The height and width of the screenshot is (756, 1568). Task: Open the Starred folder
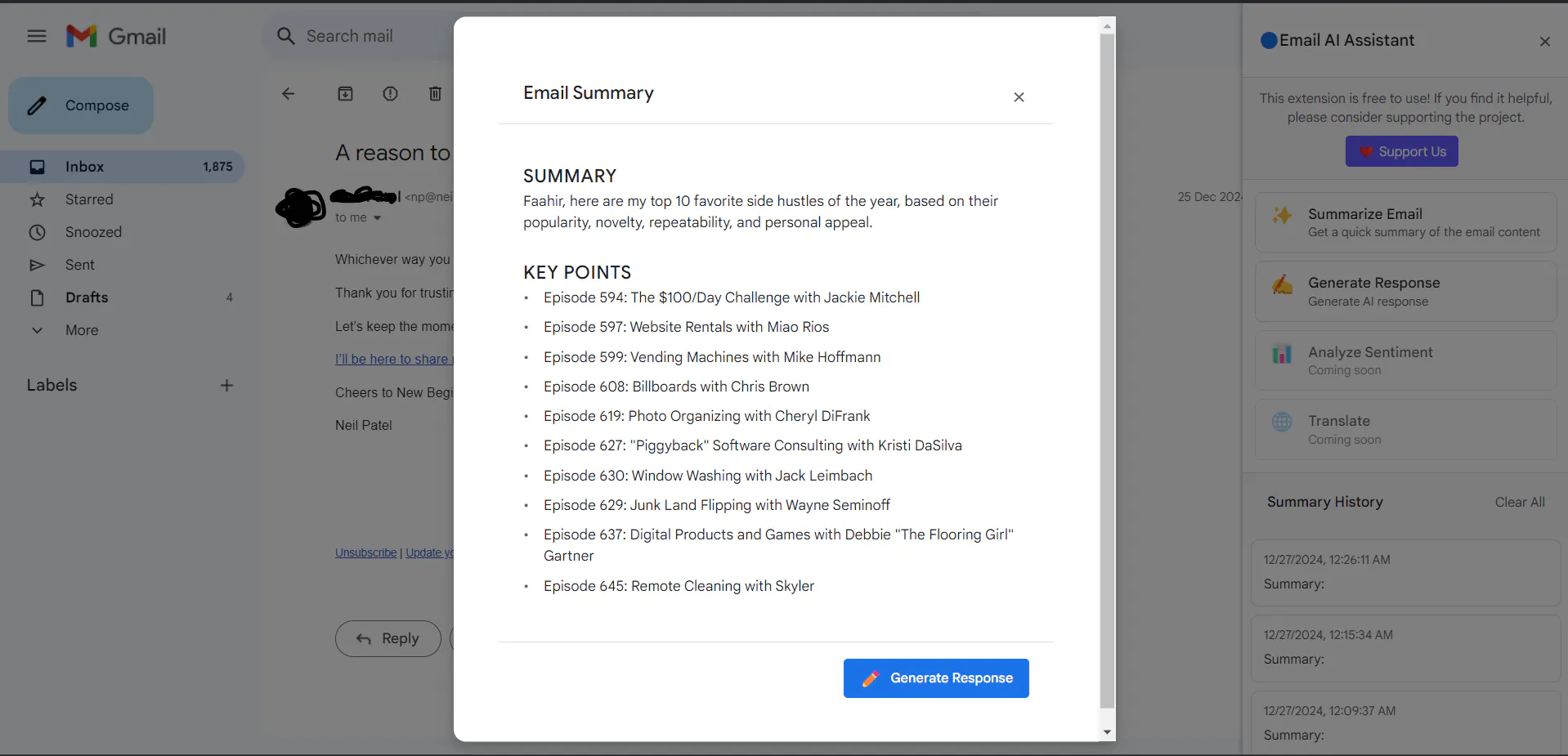[123, 199]
